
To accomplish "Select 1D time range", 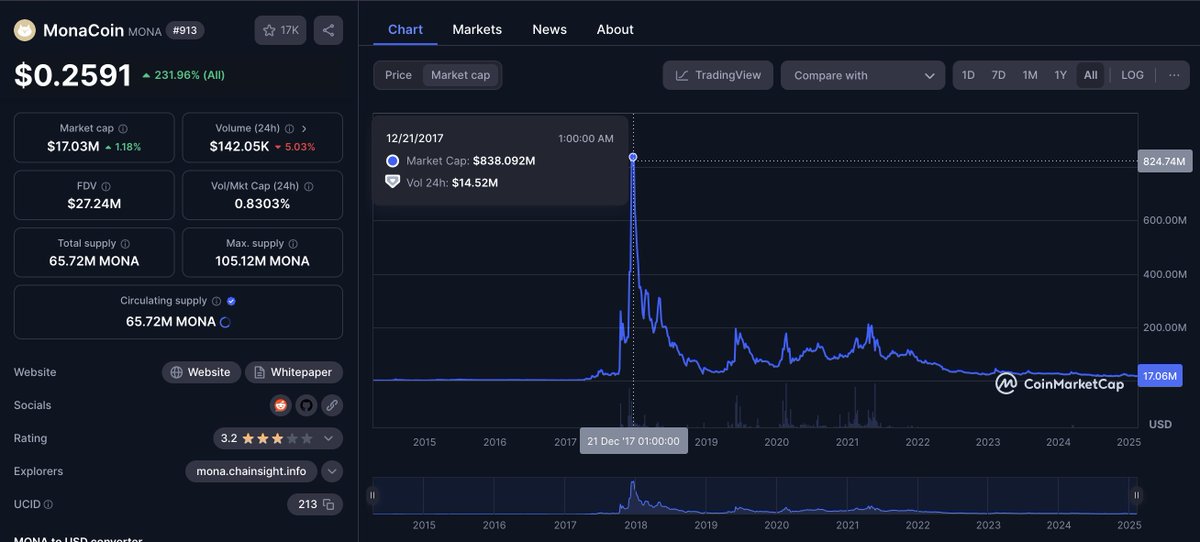I will coord(968,75).
